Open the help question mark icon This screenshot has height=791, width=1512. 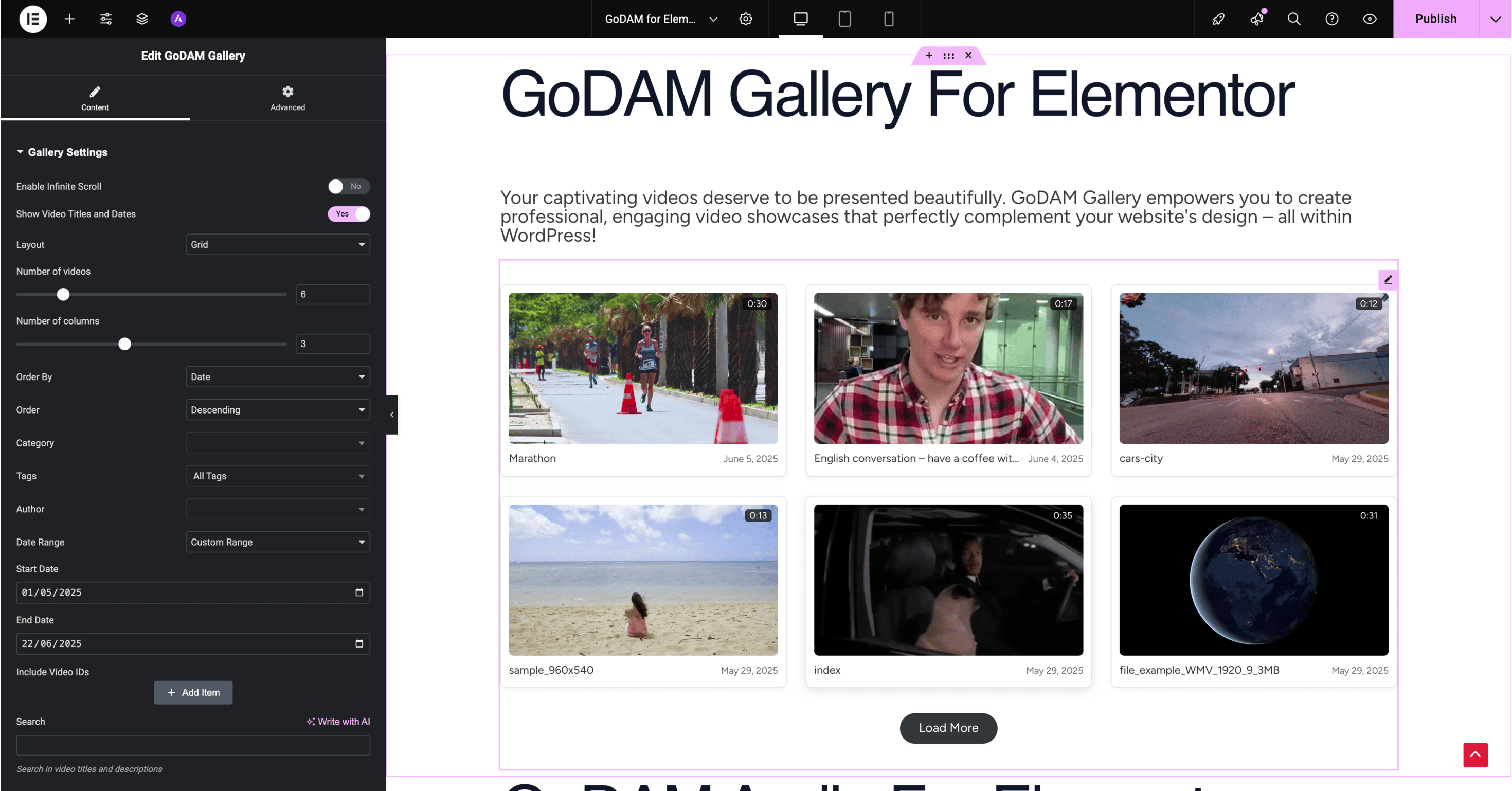1332,19
